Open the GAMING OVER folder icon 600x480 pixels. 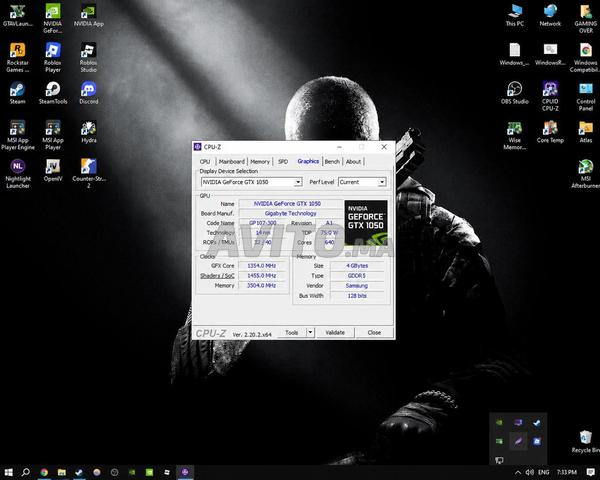coord(586,18)
